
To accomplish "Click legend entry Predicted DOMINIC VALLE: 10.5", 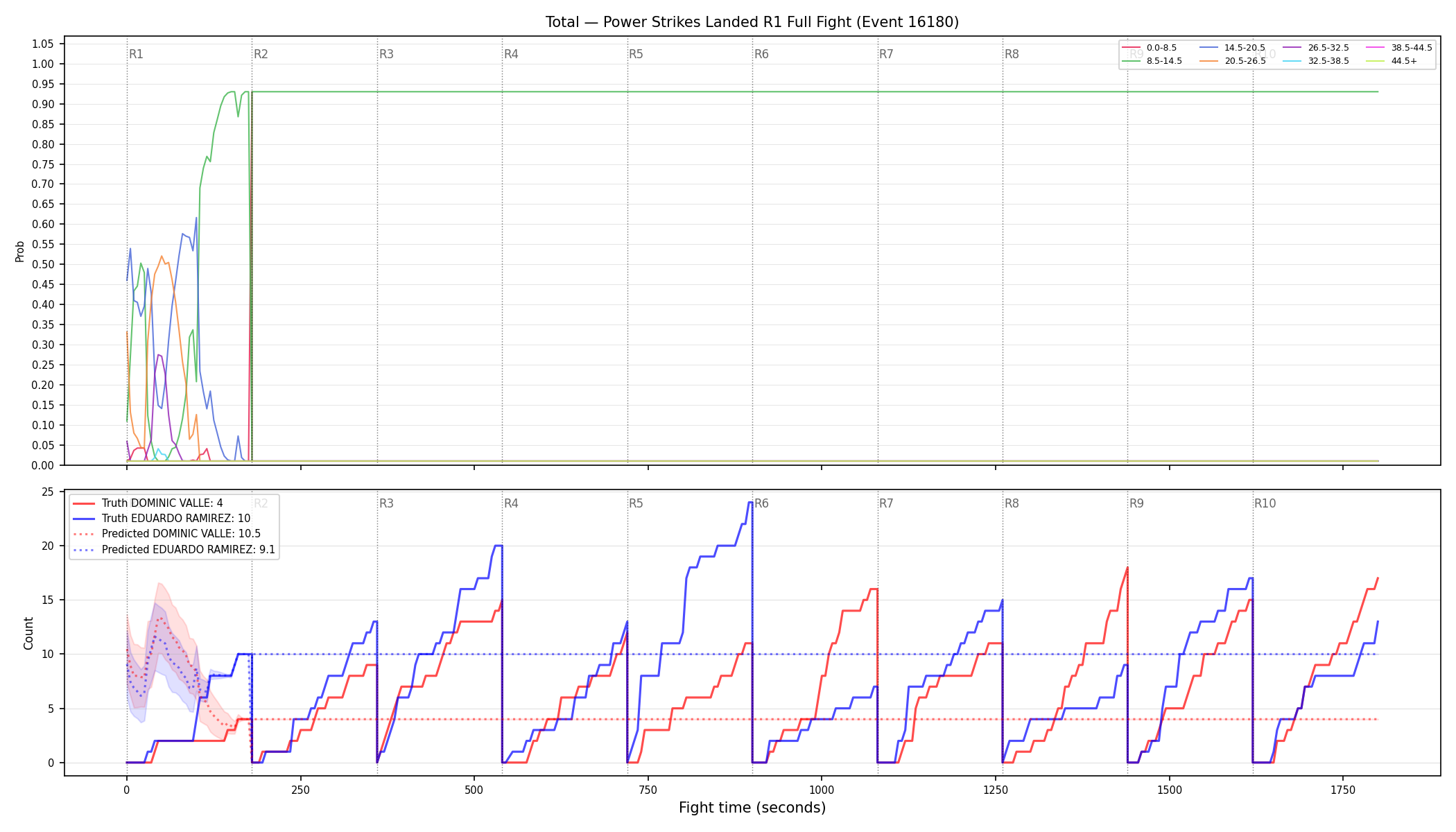I will [x=166, y=534].
